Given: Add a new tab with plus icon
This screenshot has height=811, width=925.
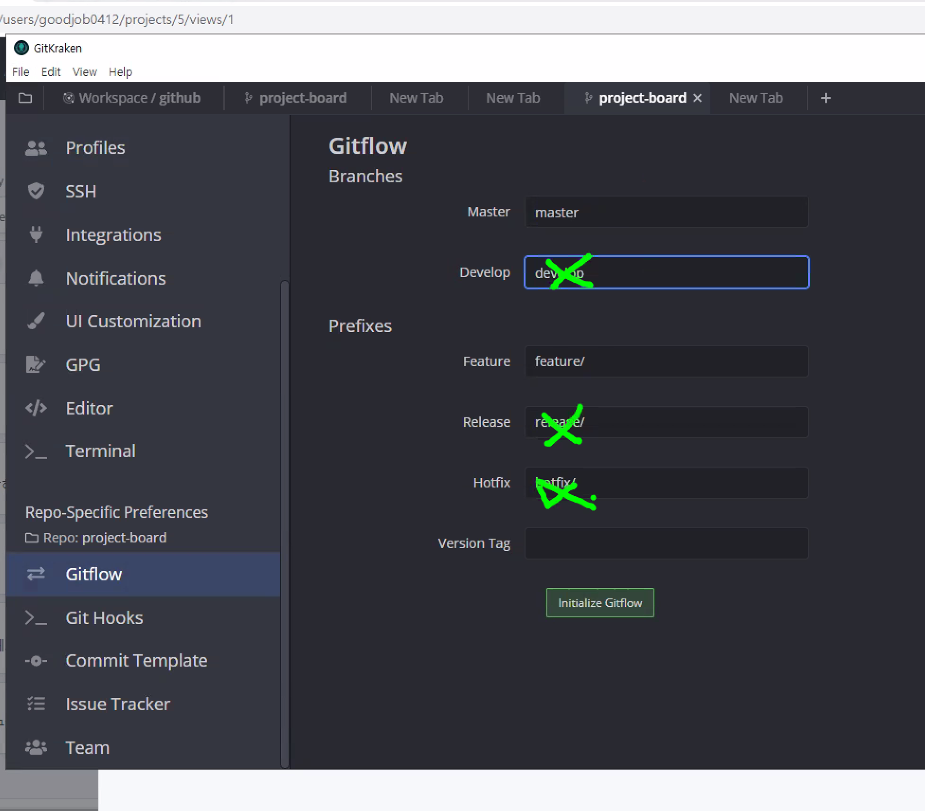Looking at the screenshot, I should click(826, 98).
